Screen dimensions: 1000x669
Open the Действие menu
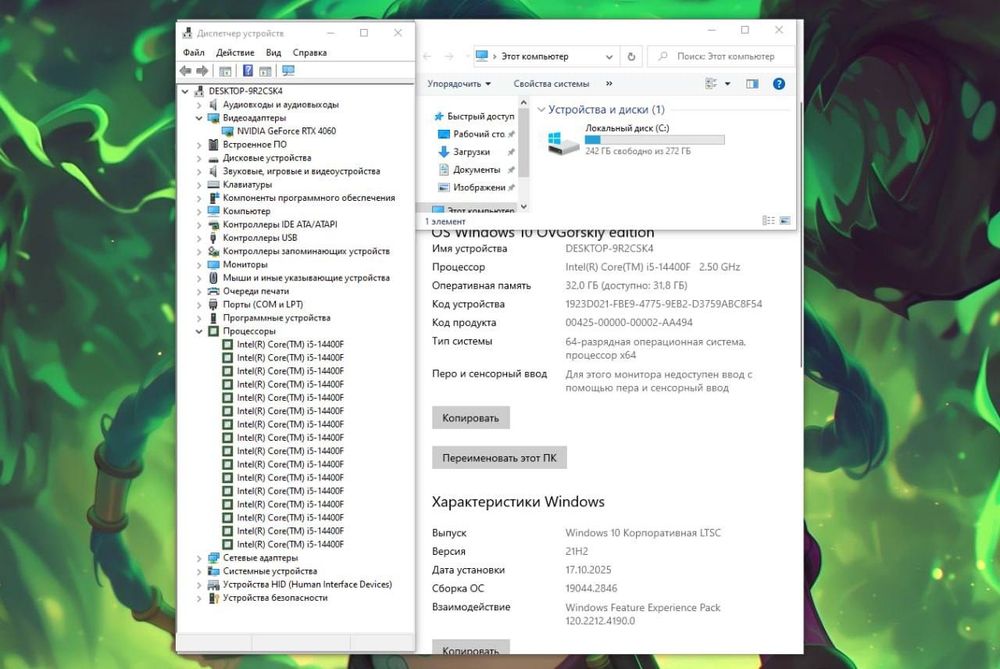[235, 52]
